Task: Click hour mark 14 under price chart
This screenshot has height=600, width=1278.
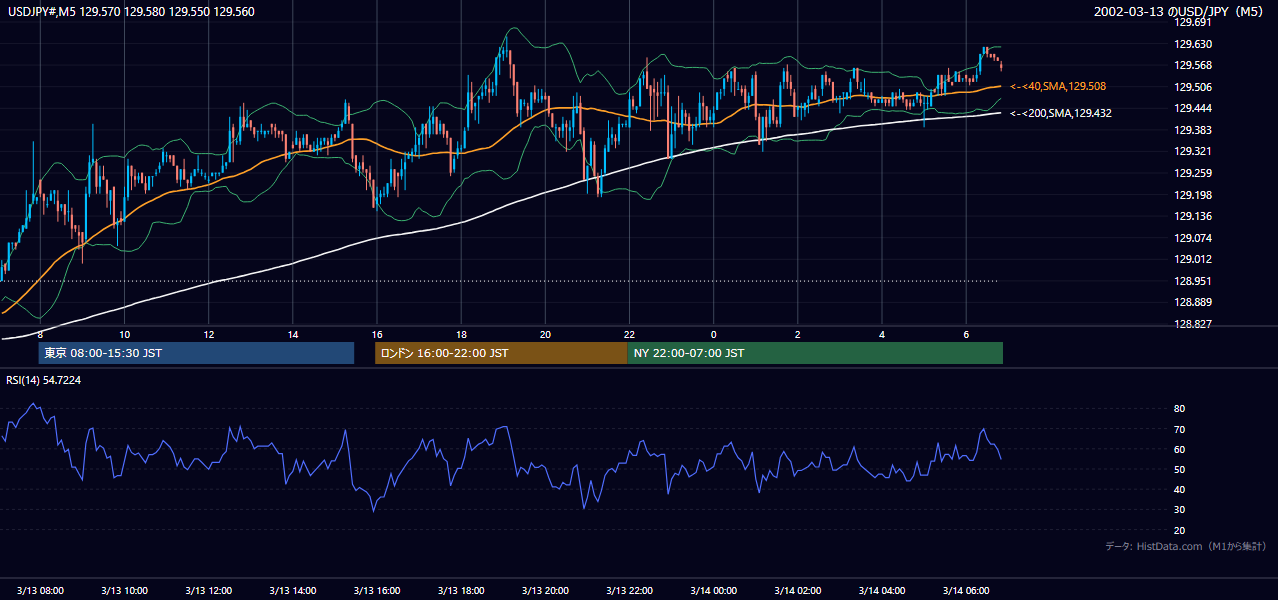Action: 293,334
